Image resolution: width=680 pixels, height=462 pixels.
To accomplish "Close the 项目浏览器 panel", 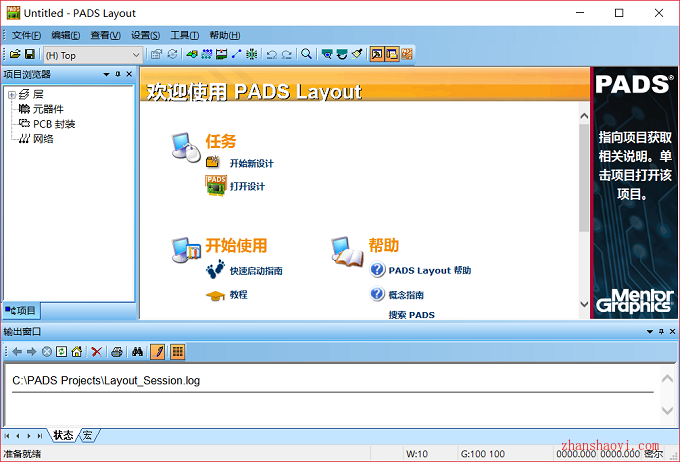I will (x=129, y=75).
